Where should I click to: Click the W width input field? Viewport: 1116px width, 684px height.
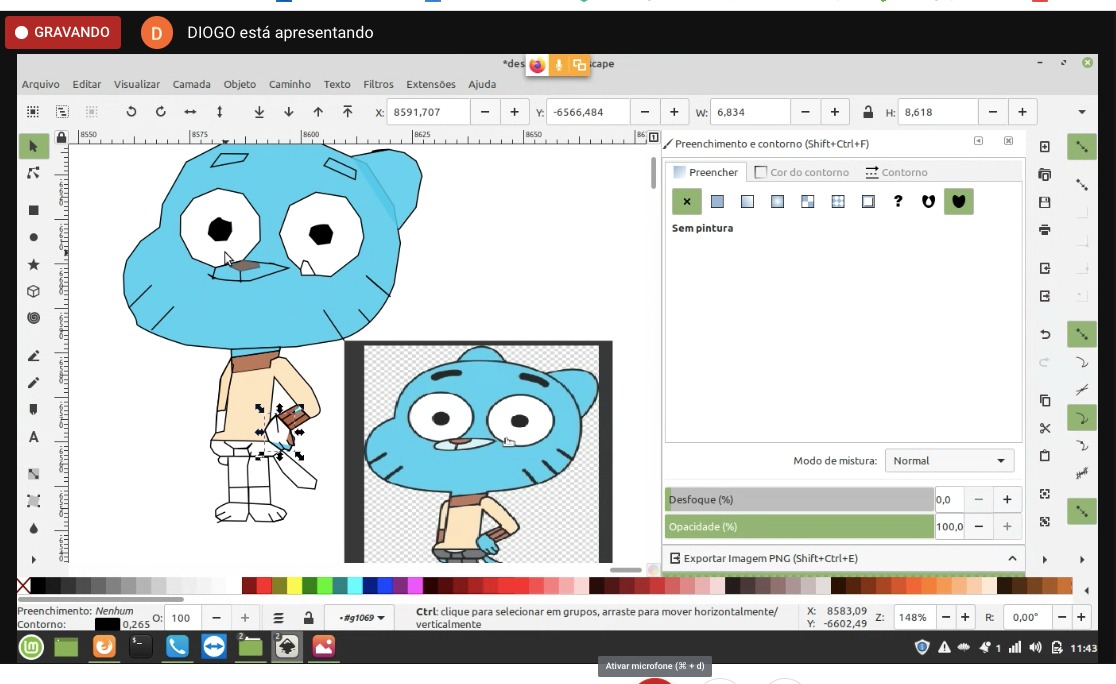pyautogui.click(x=750, y=112)
